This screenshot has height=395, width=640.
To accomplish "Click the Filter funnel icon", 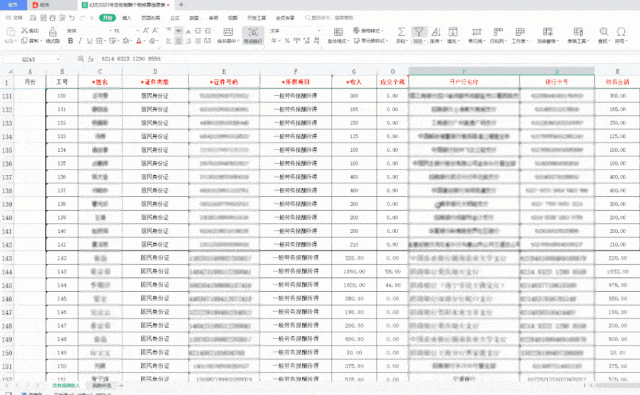I will pyautogui.click(x=418, y=32).
